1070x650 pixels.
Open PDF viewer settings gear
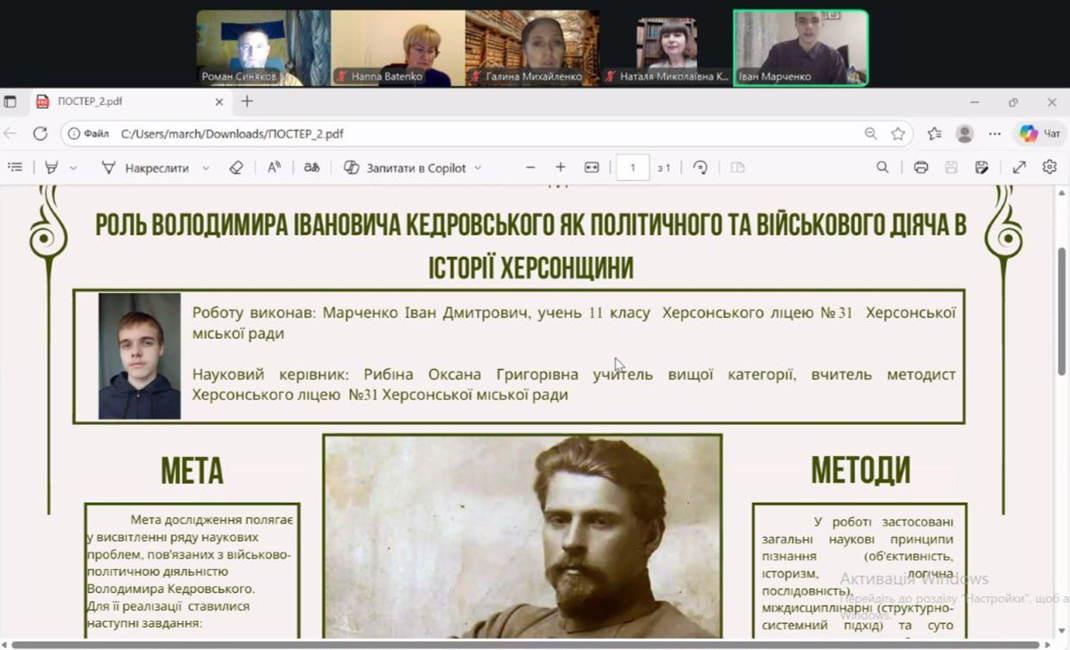[x=1049, y=168]
